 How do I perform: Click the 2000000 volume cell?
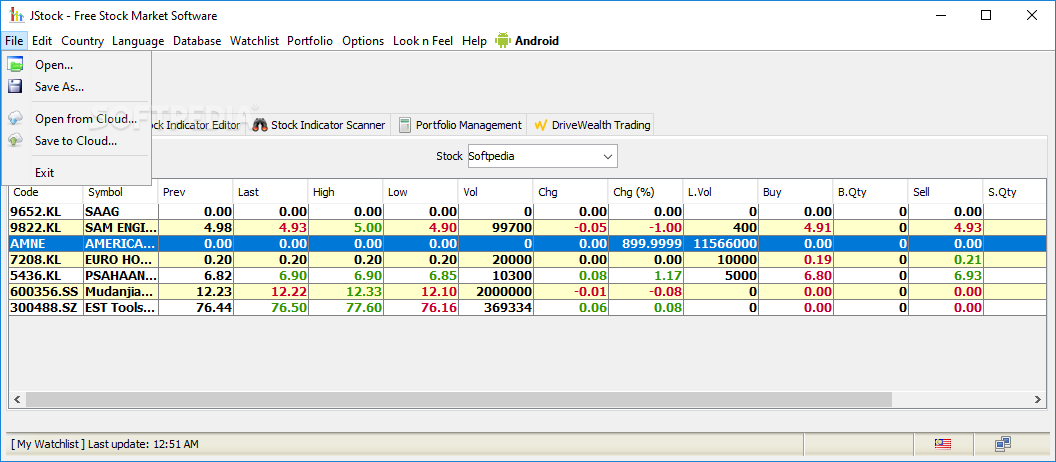tap(495, 292)
